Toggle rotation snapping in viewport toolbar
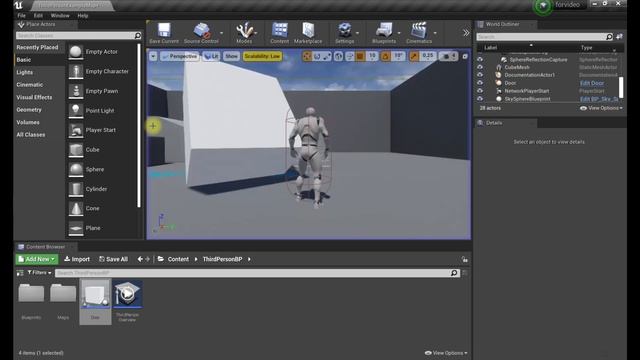Viewport: 640px width, 360px height. pyautogui.click(x=385, y=56)
